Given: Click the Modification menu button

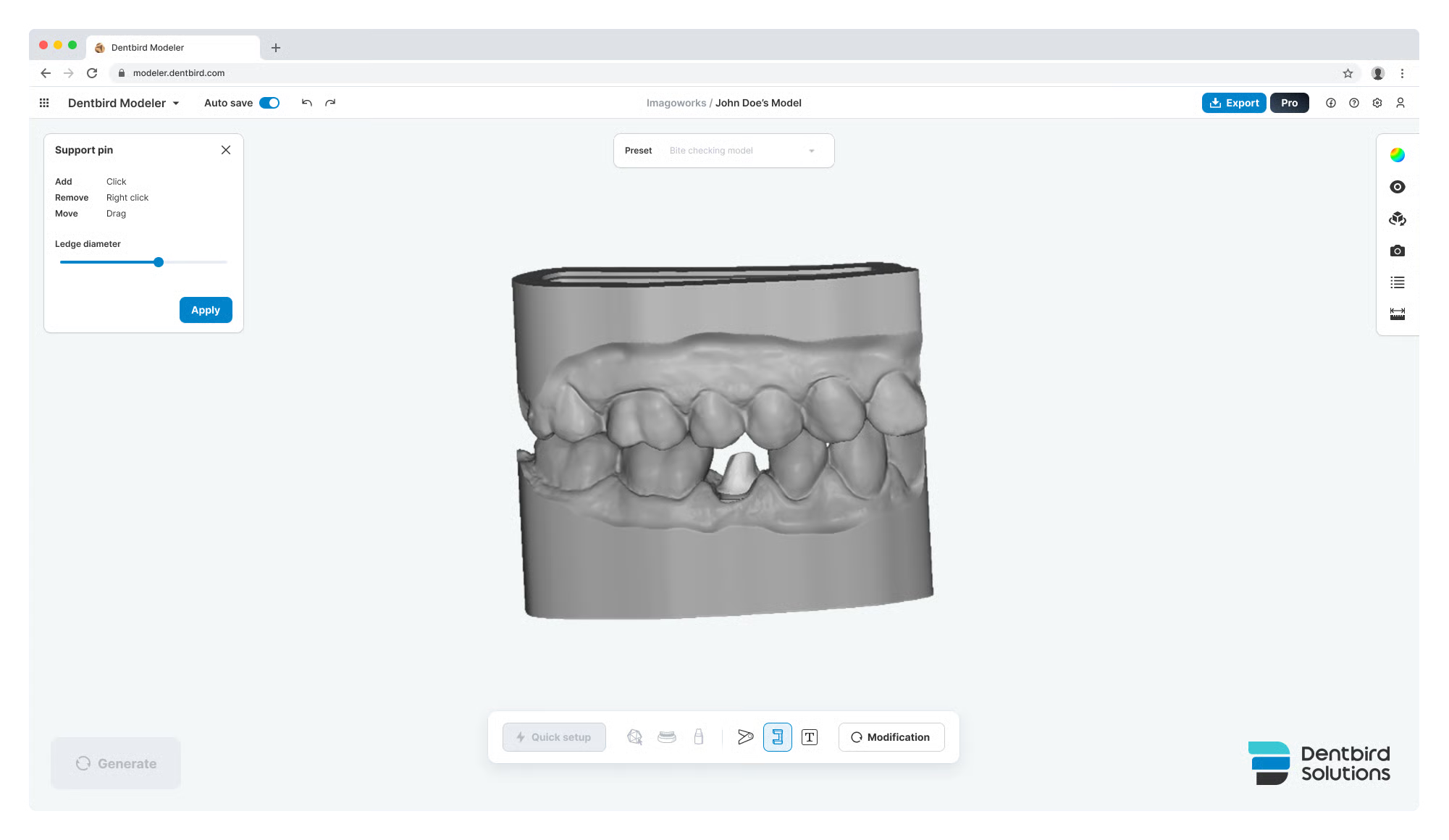Looking at the screenshot, I should [x=891, y=737].
